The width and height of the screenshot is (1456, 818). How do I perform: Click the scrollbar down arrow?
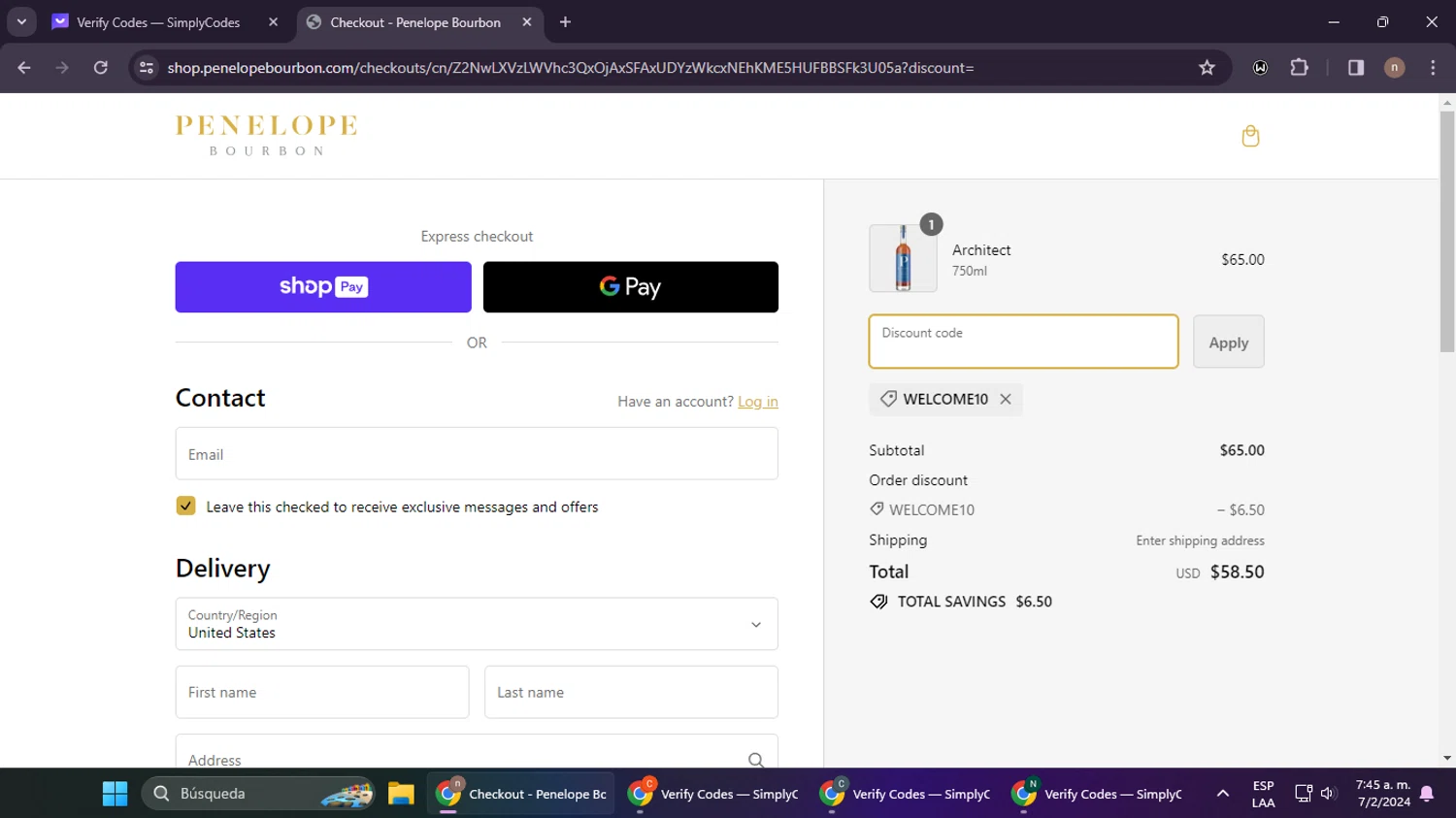pos(1447,759)
